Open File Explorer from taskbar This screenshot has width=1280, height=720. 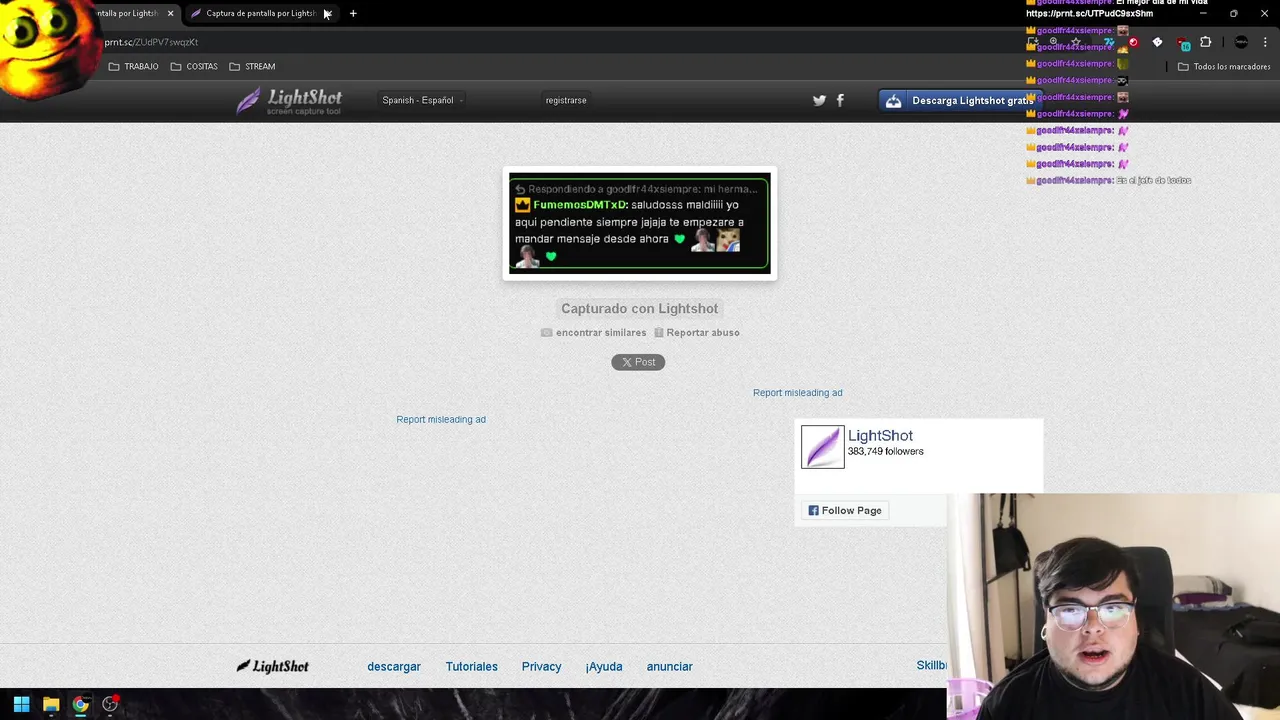click(x=51, y=704)
